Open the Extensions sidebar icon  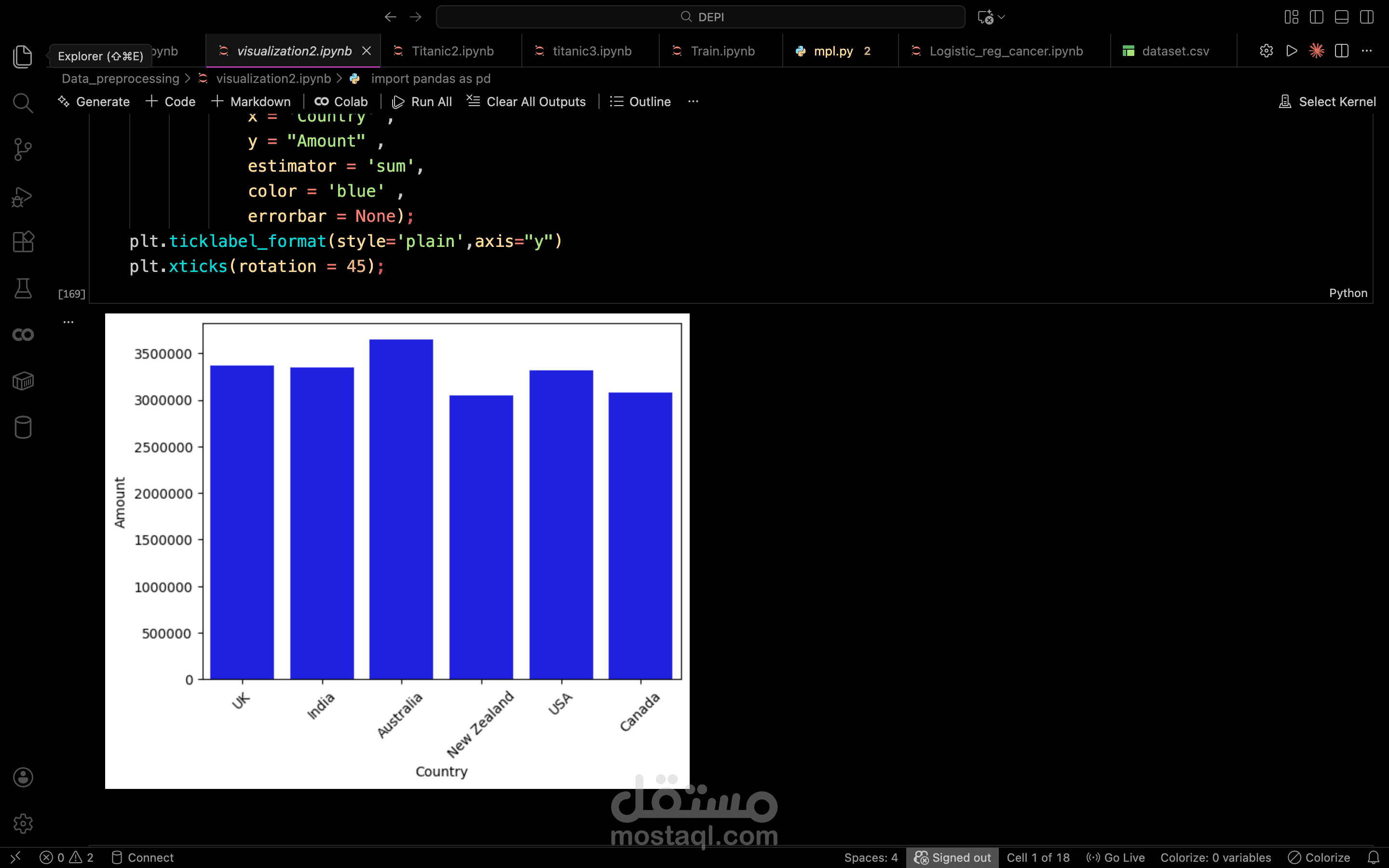pyautogui.click(x=23, y=242)
